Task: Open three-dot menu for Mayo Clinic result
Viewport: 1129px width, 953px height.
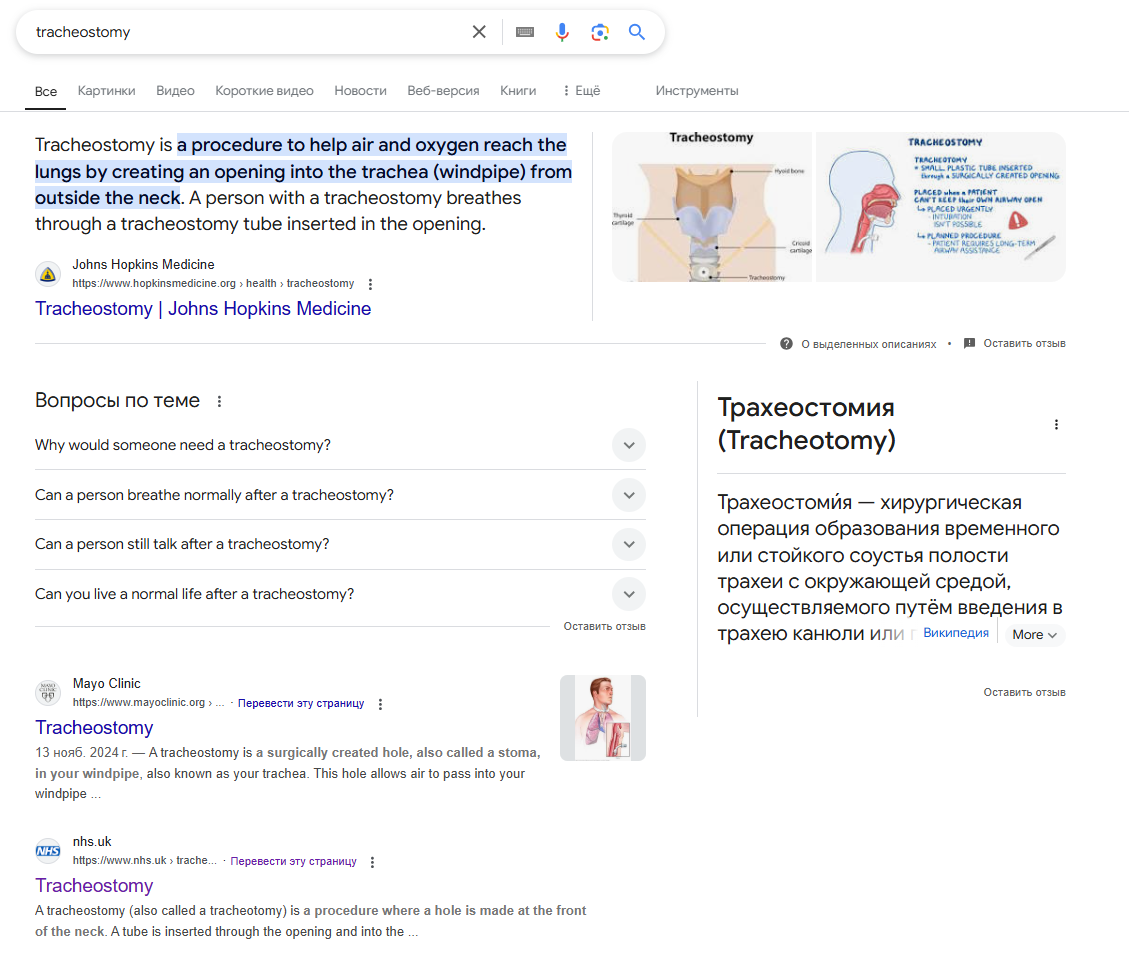Action: [380, 704]
